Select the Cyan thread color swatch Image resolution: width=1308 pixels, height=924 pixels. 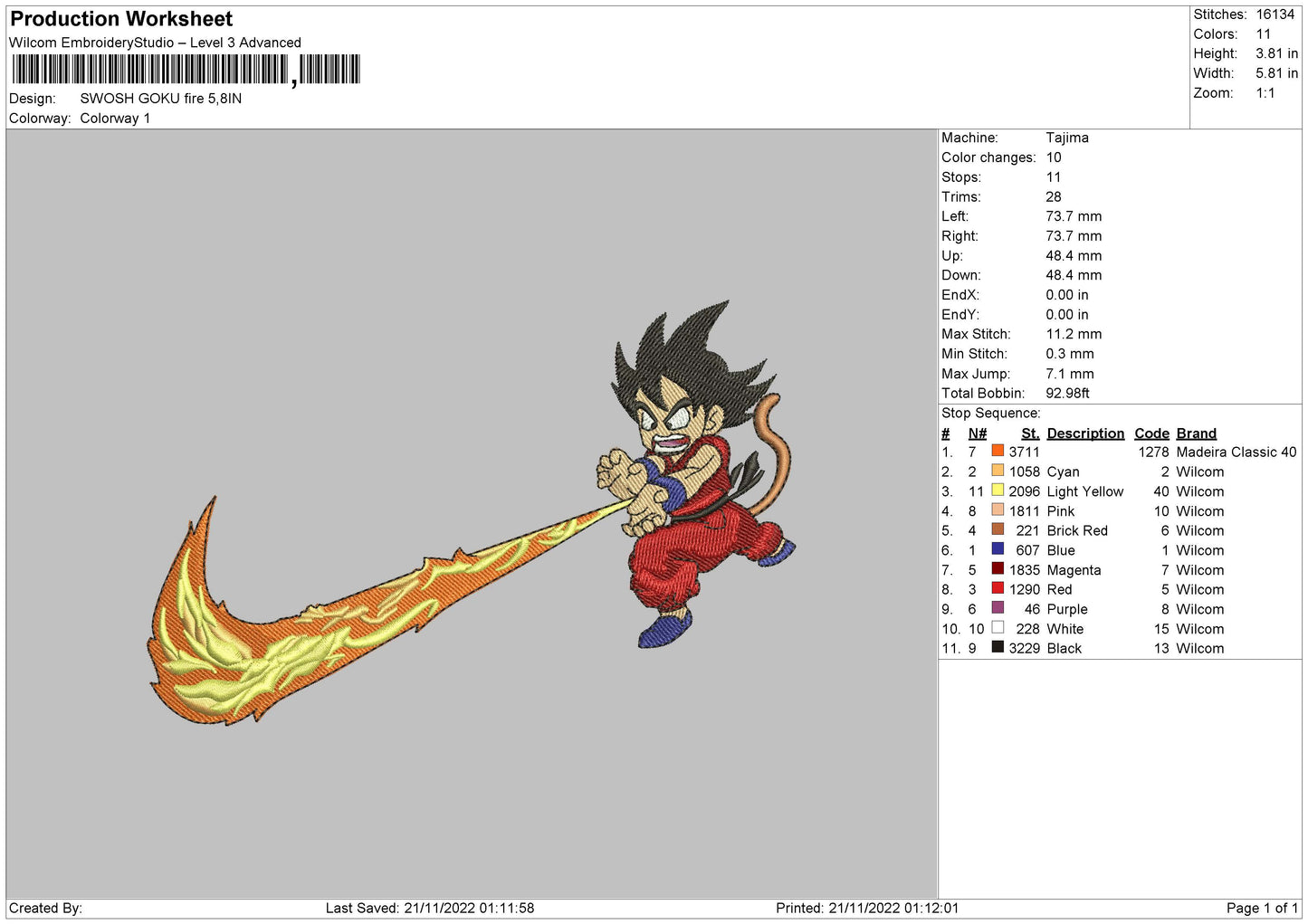998,471
